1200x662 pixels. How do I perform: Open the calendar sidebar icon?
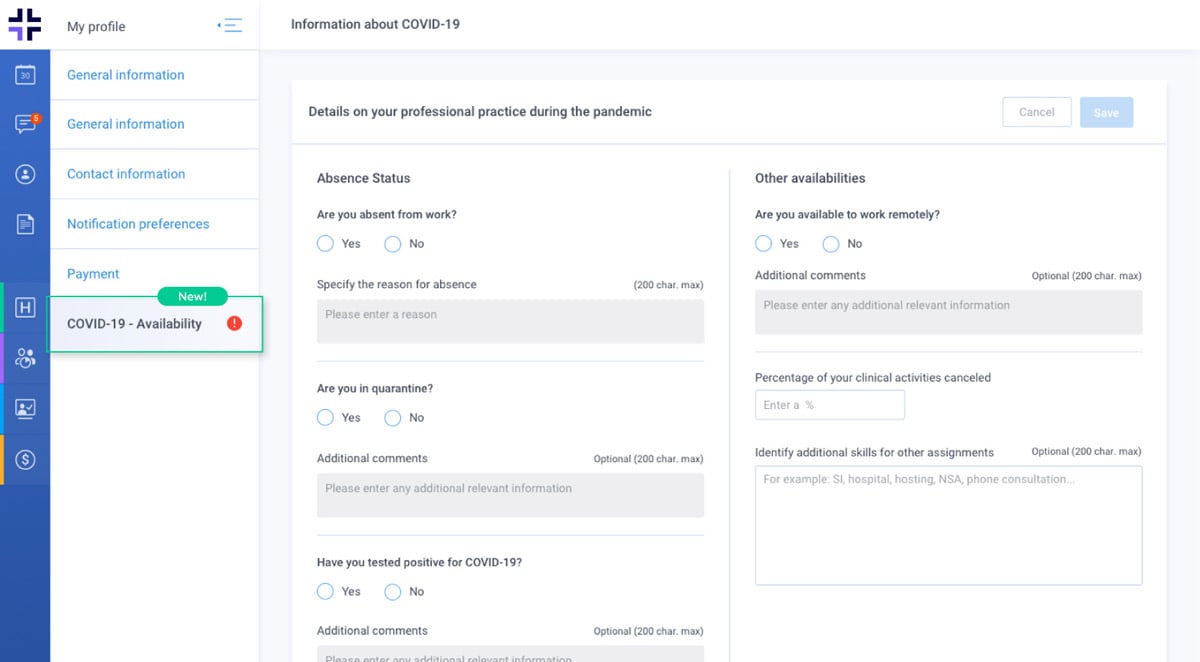click(25, 74)
